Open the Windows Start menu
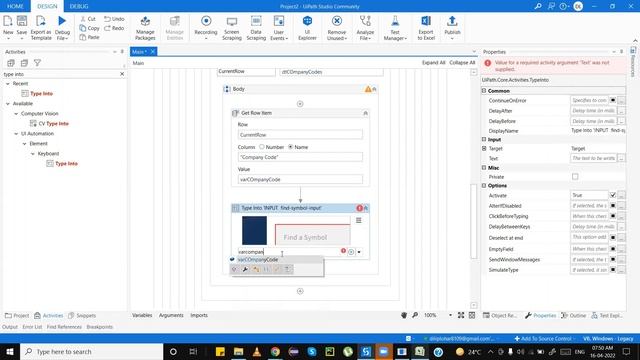Screen dimensions: 640x360 10,351
